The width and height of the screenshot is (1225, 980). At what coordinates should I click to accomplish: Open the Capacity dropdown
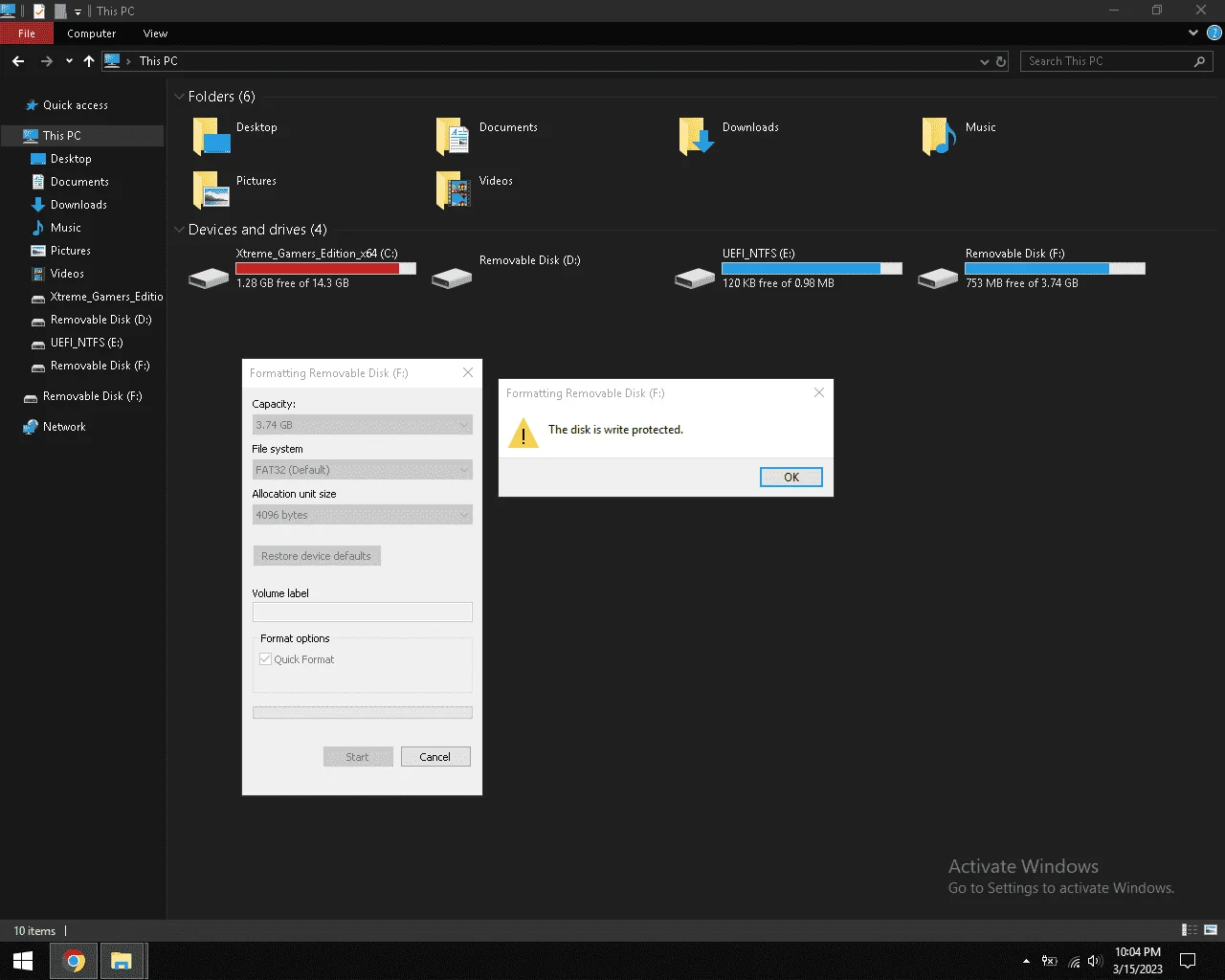[x=362, y=425]
